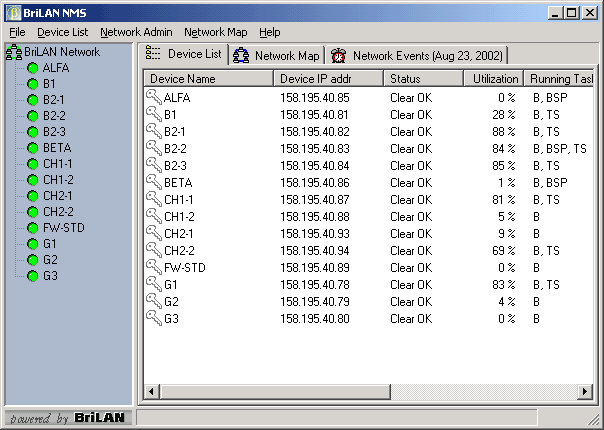Click the key icon in B2-2 row
The width and height of the screenshot is (604, 430).
pos(154,148)
